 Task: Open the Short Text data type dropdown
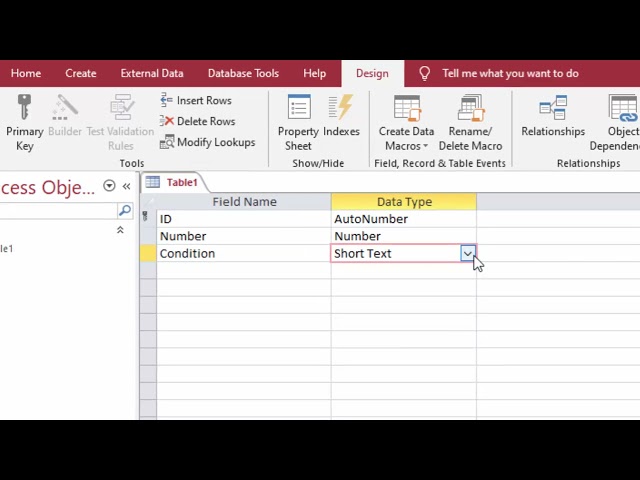(468, 253)
